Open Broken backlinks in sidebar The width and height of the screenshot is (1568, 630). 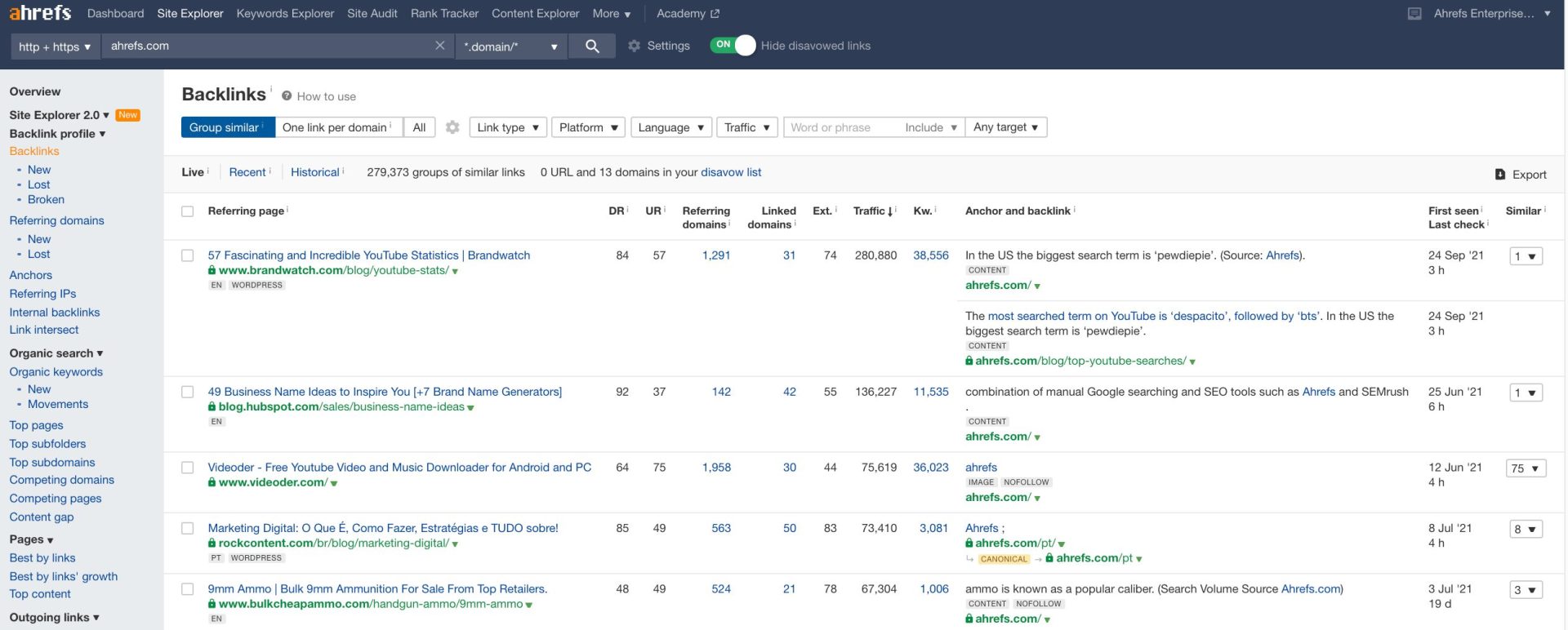tap(46, 199)
